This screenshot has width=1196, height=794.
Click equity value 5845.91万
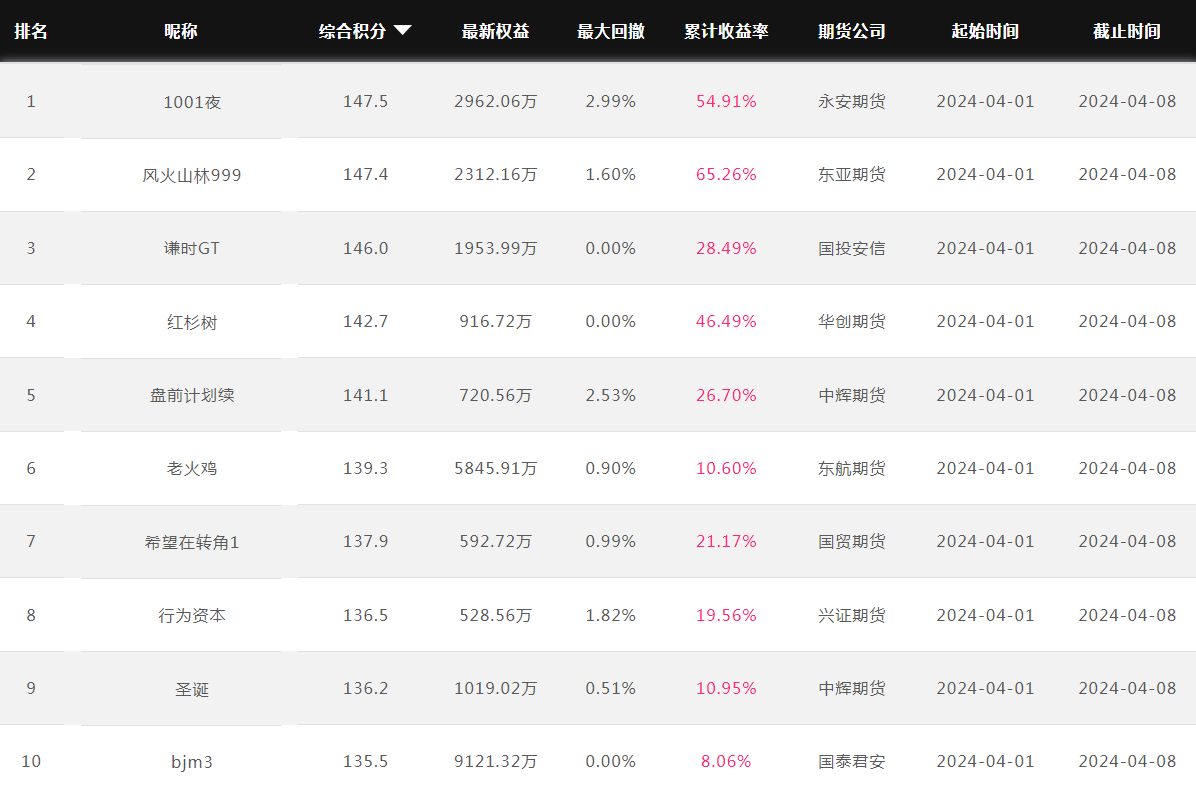[496, 468]
